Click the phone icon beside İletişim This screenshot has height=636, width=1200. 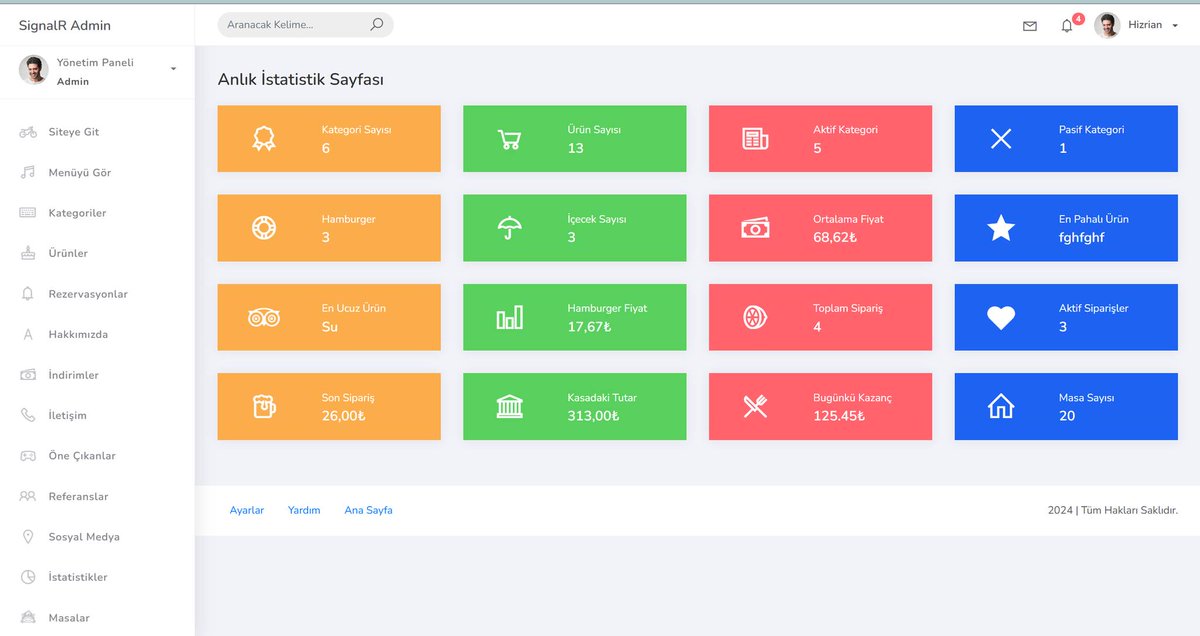pyautogui.click(x=28, y=415)
